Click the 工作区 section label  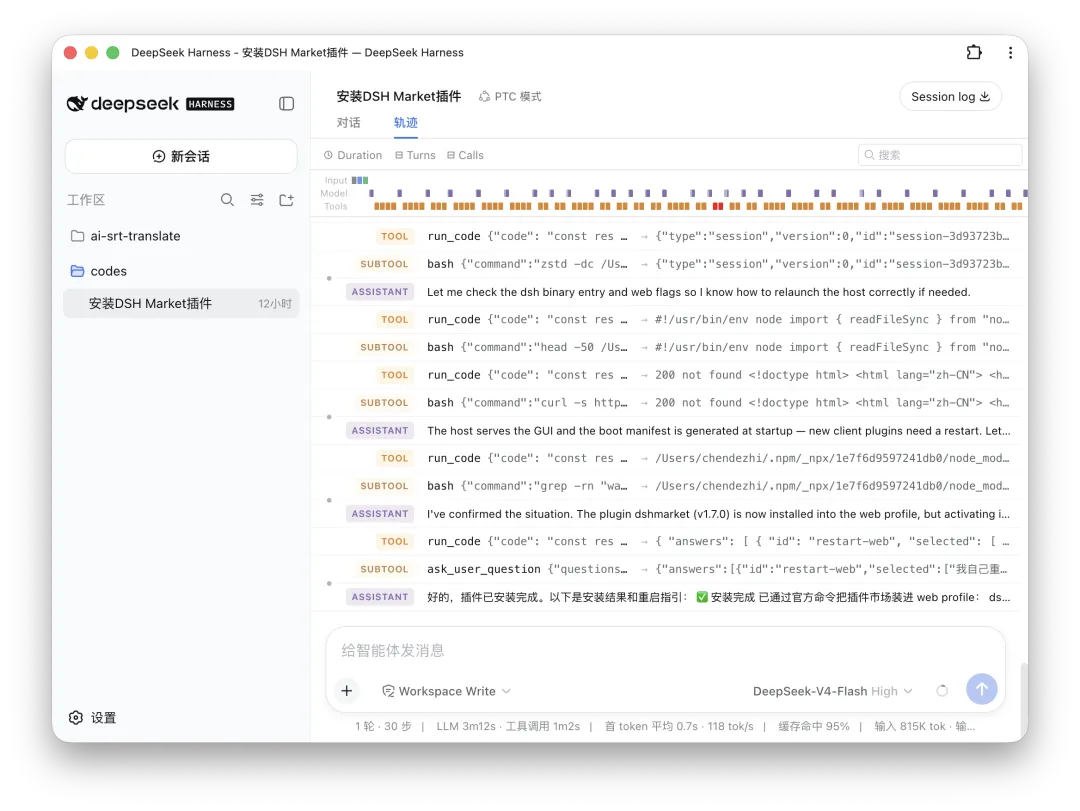(x=85, y=200)
